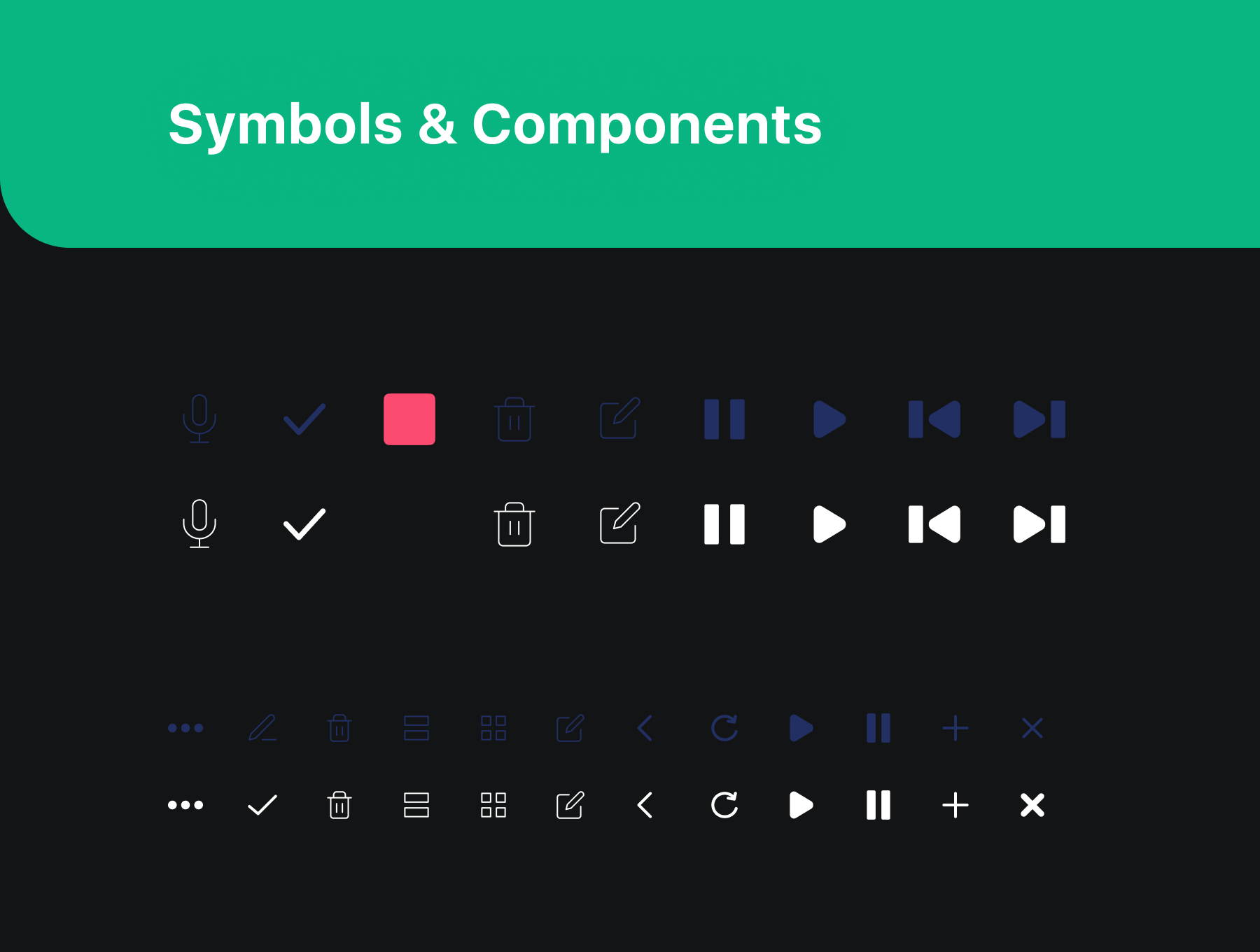Click the large white checkmark icon
Image resolution: width=1260 pixels, height=952 pixels.
pos(304,524)
